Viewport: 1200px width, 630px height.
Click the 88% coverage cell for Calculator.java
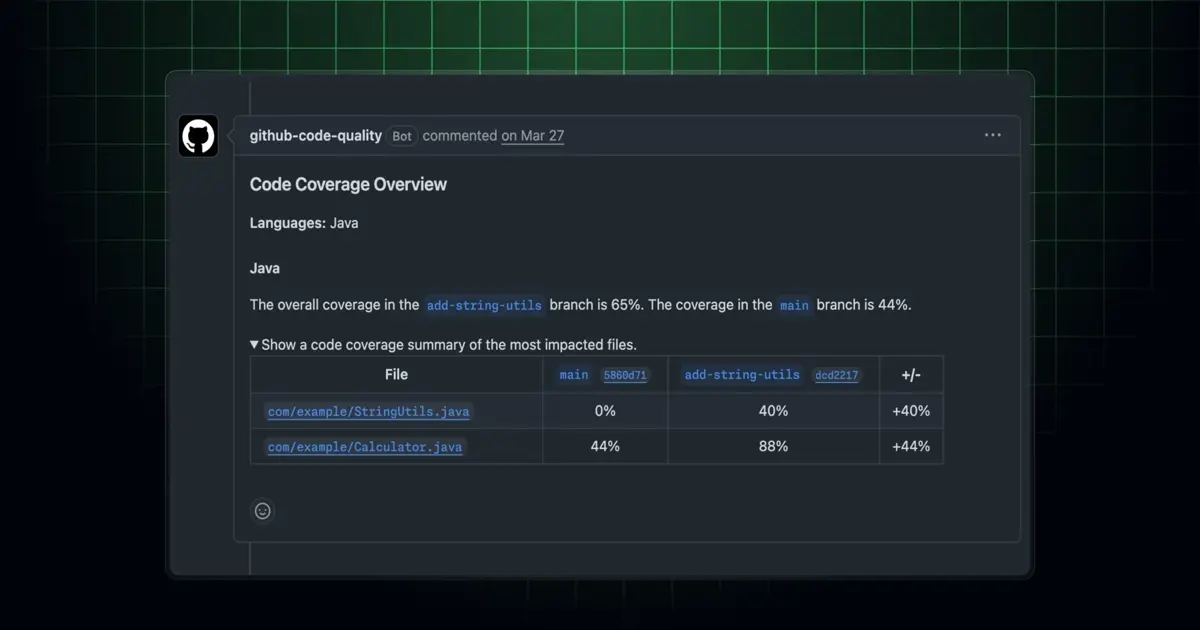click(x=773, y=446)
